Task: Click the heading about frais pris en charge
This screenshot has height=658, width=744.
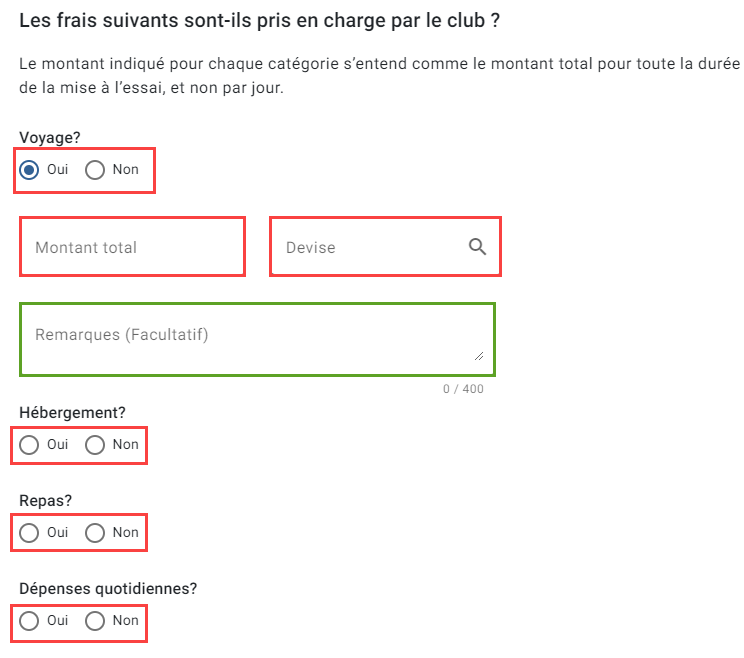Action: [x=260, y=21]
